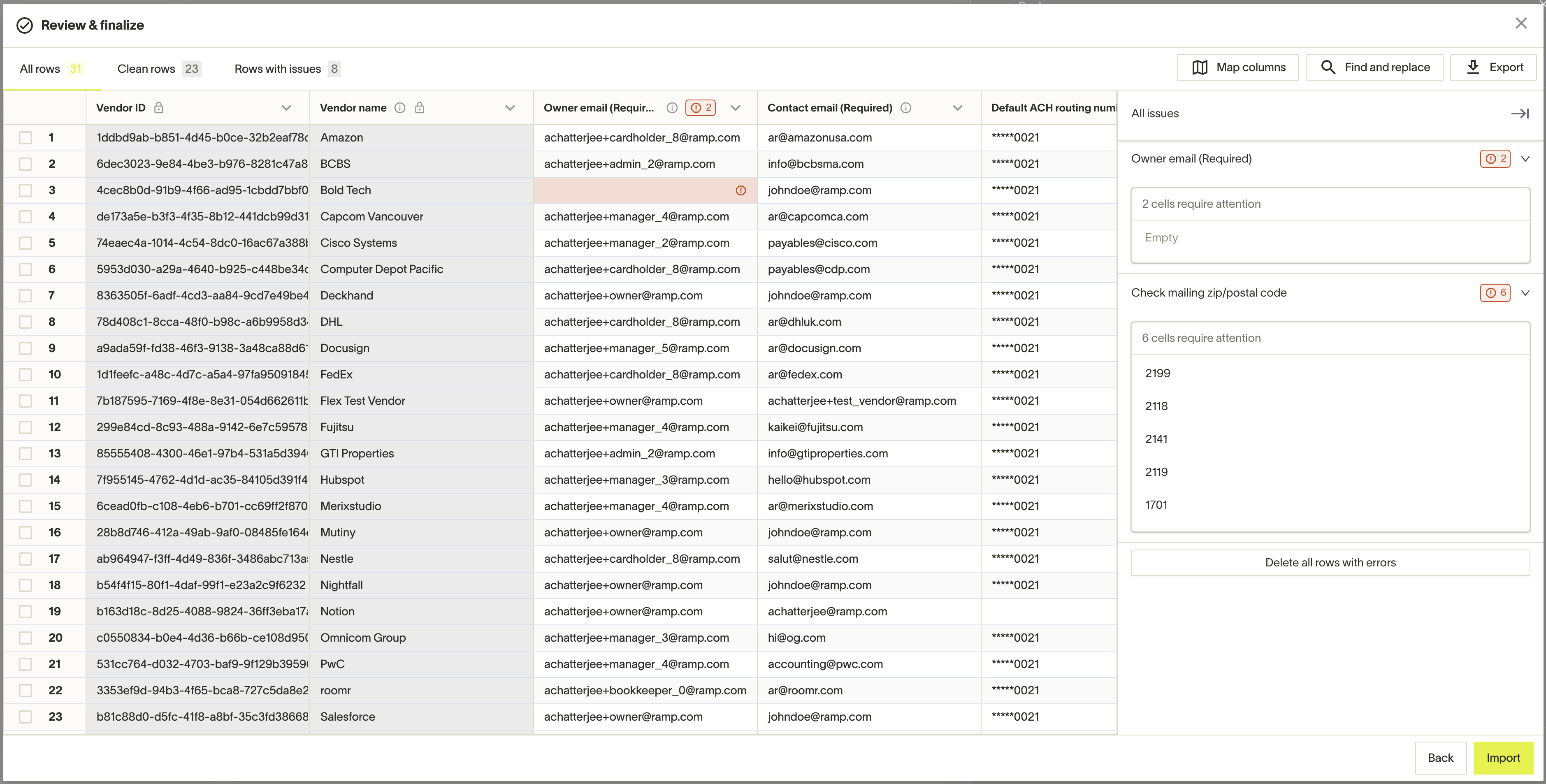This screenshot has height=784, width=1546.
Task: Click the Default ACH routing number column header
Action: 1049,108
